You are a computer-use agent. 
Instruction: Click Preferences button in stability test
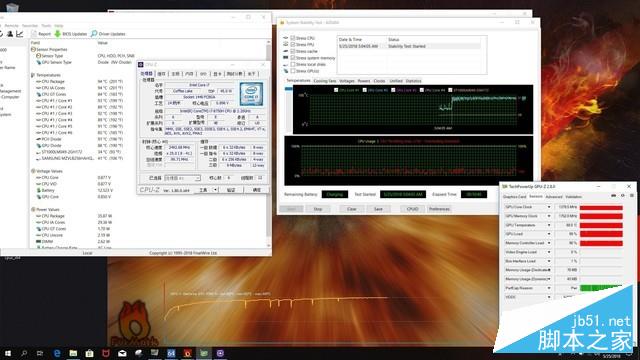coord(439,209)
